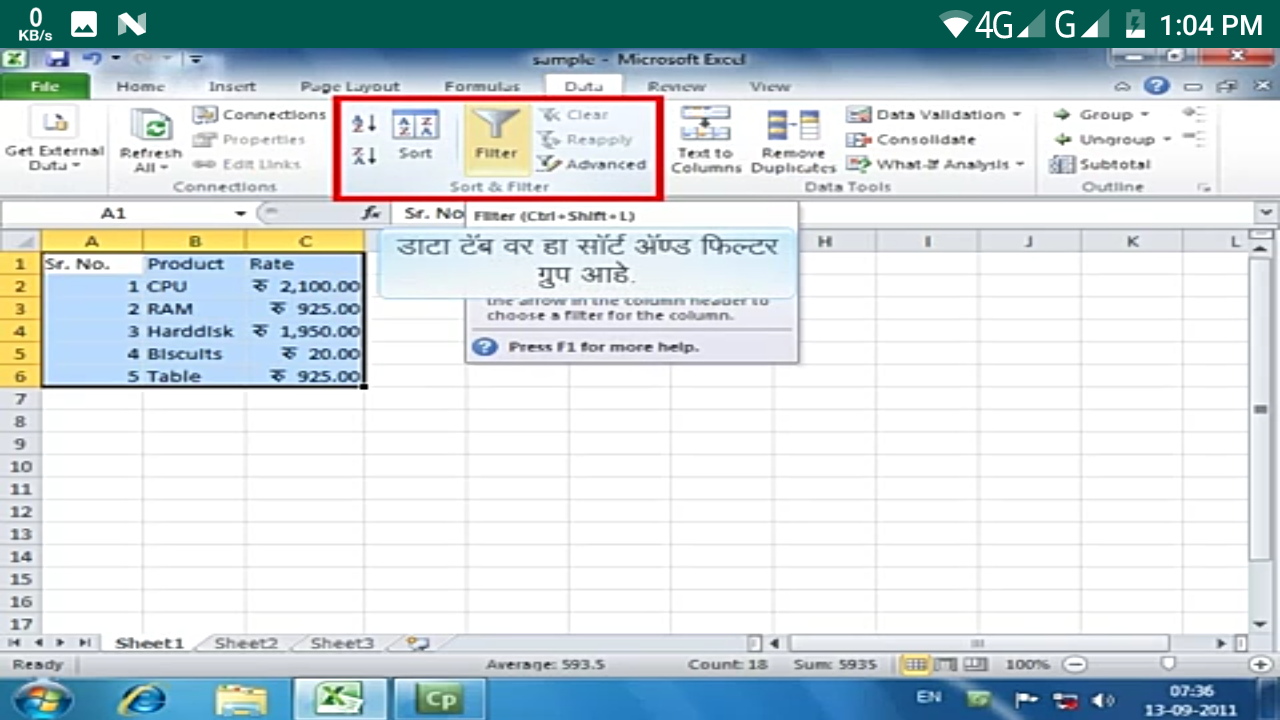Click the zoom in plus button
The height and width of the screenshot is (720, 1280).
pyautogui.click(x=1259, y=665)
